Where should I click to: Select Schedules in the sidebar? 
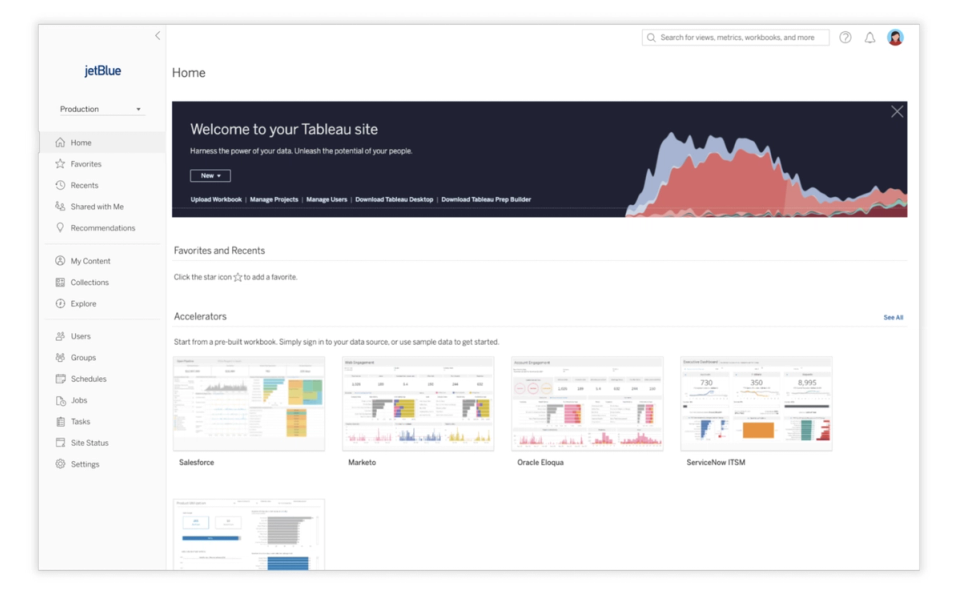89,379
